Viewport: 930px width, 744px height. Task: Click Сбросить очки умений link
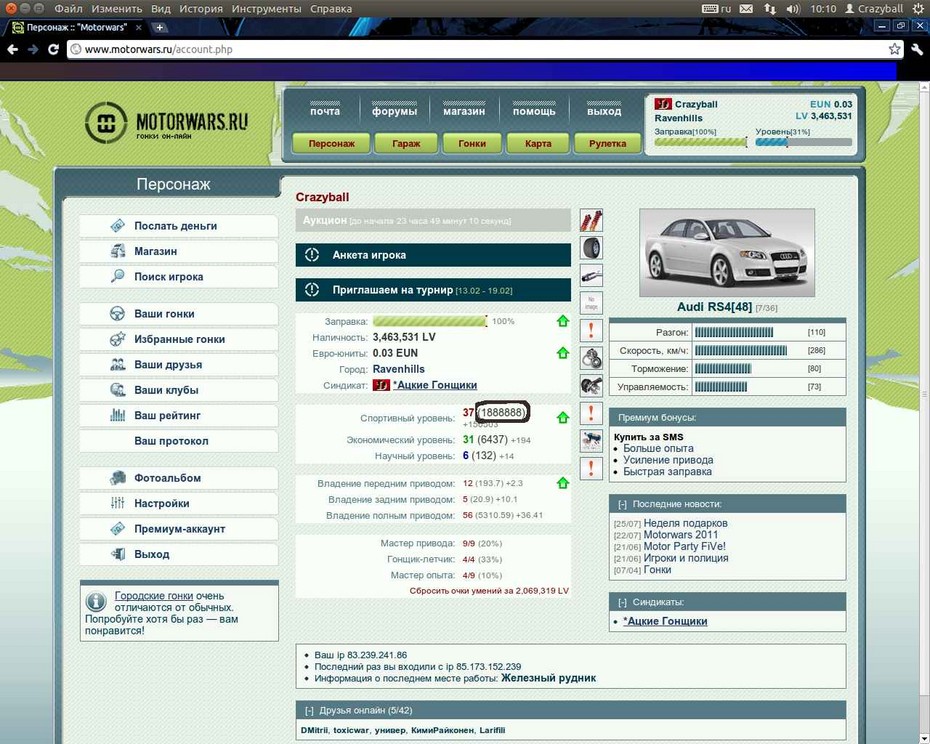pos(489,591)
